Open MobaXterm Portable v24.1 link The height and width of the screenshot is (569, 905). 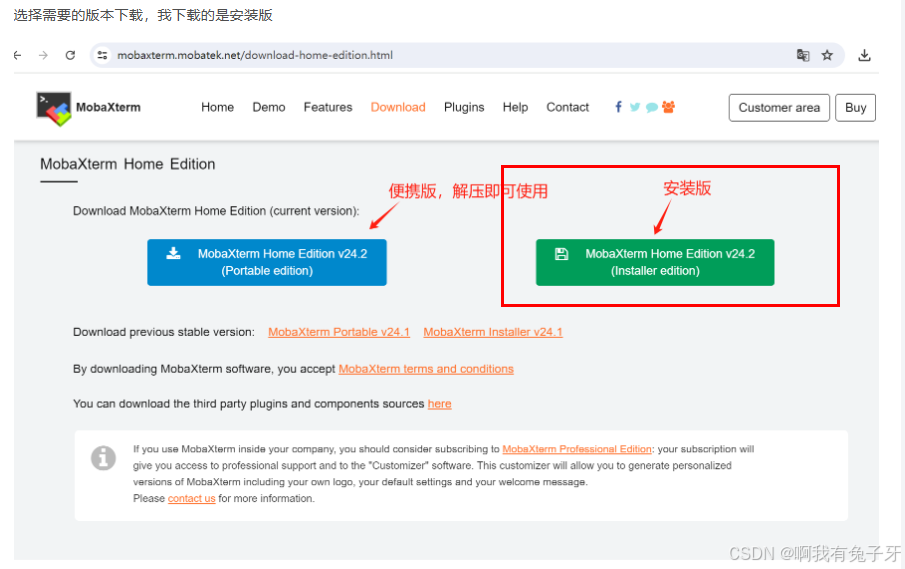pyautogui.click(x=339, y=332)
